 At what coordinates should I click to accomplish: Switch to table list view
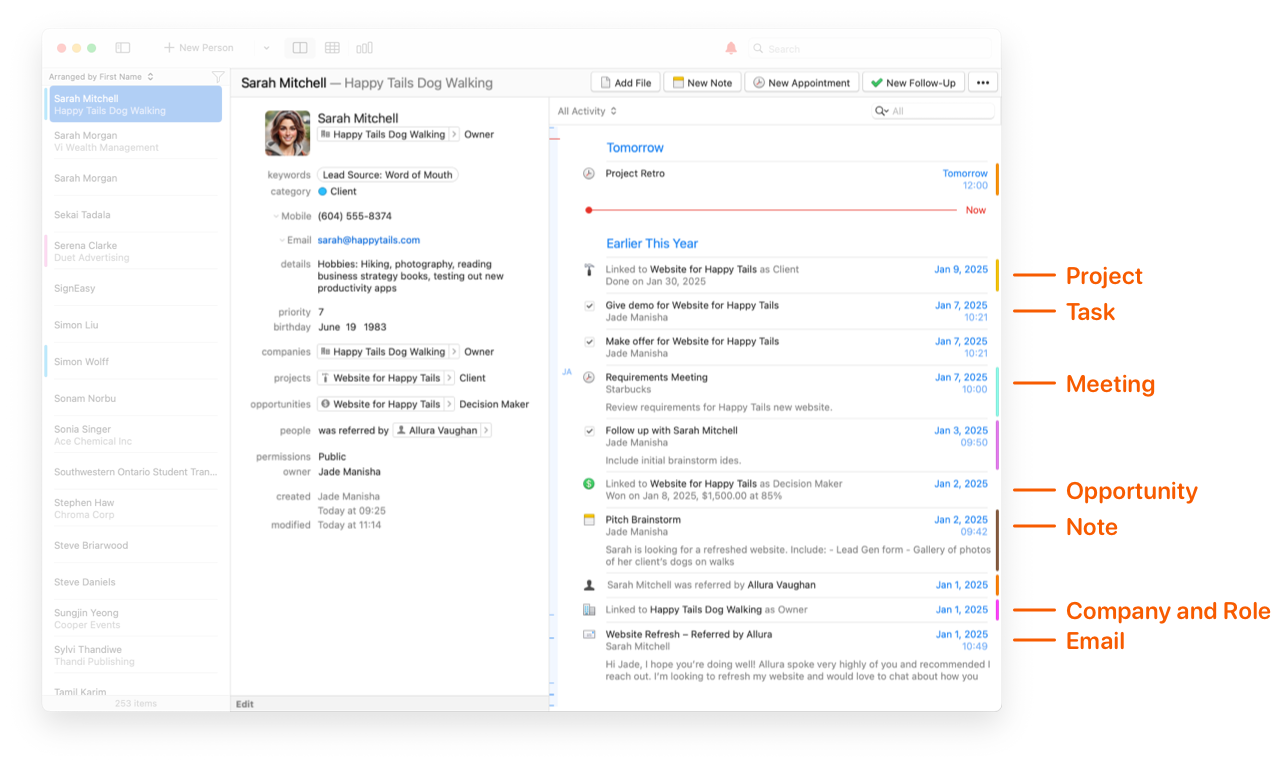tap(332, 47)
